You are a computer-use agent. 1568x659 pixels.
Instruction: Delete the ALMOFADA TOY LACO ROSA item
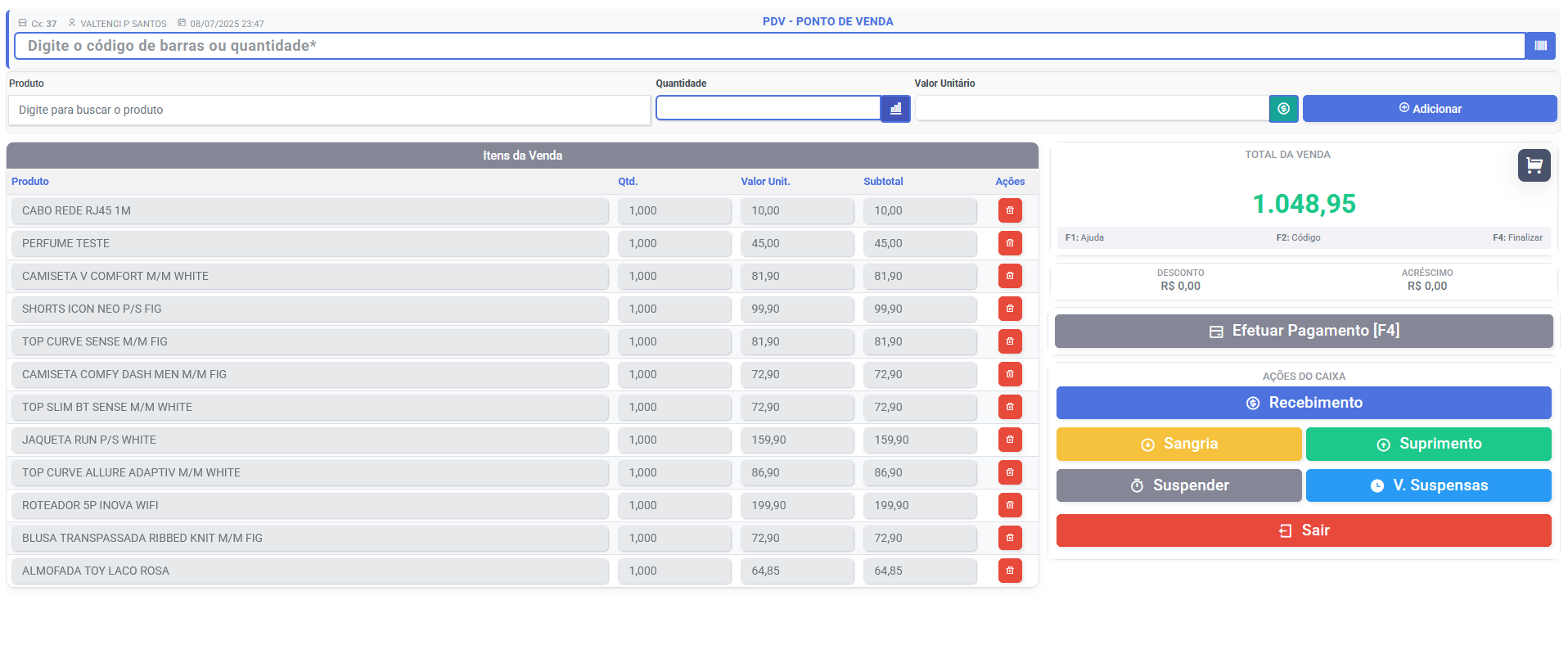click(1010, 571)
